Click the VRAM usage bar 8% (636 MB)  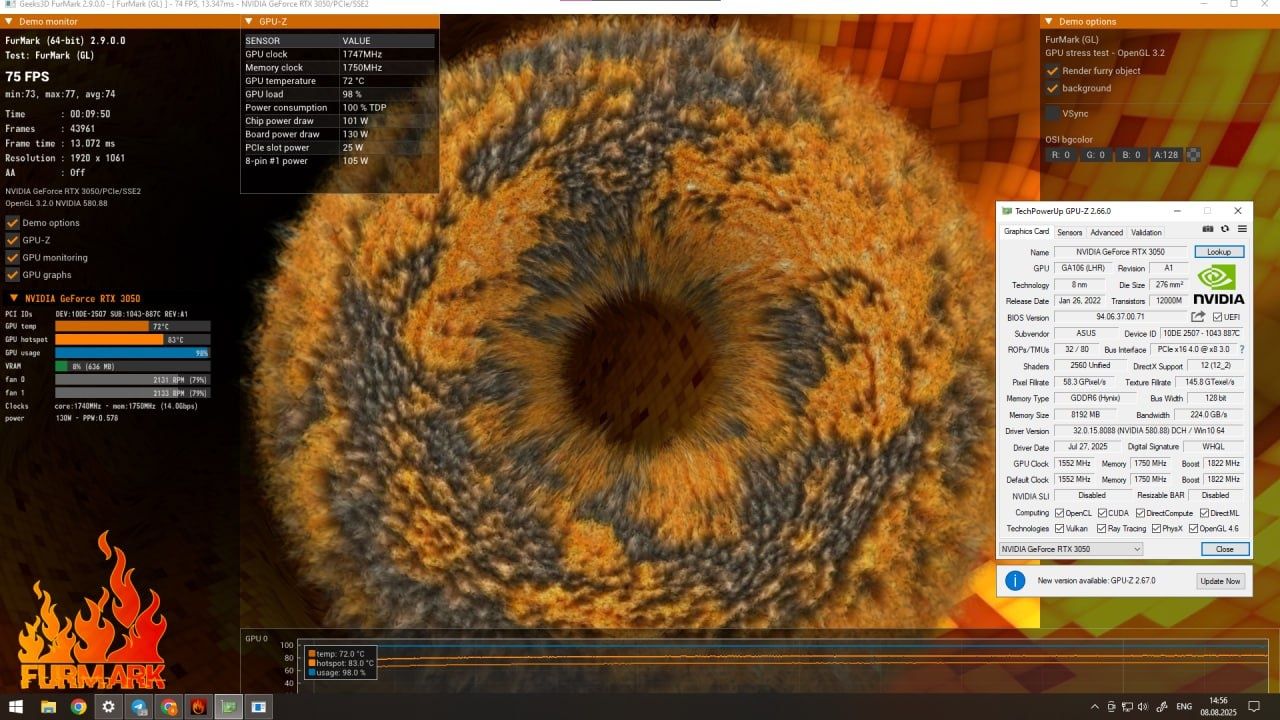coord(132,366)
